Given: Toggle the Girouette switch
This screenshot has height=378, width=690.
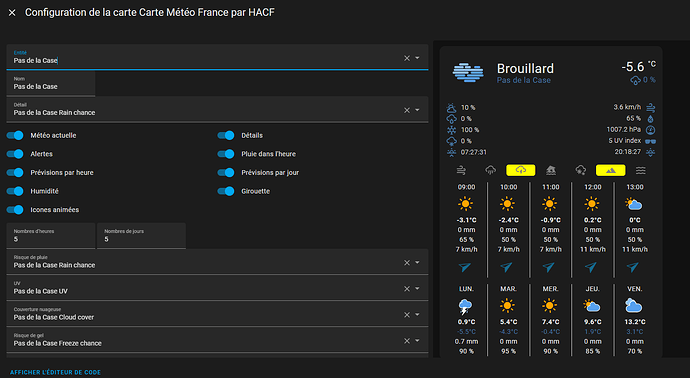Looking at the screenshot, I should point(226,191).
